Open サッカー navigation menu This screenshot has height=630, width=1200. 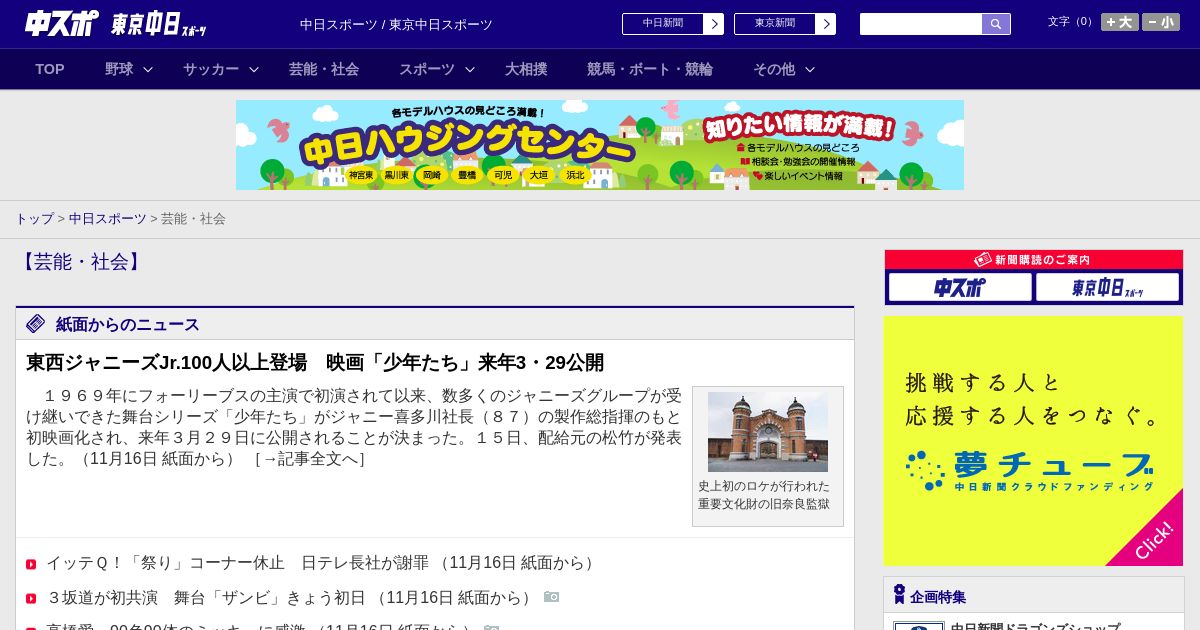pos(211,69)
